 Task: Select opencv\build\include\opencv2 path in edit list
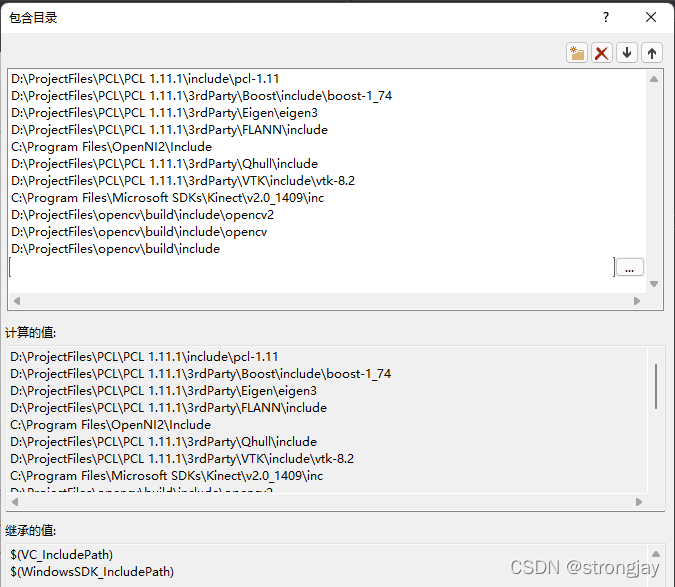coord(142,215)
